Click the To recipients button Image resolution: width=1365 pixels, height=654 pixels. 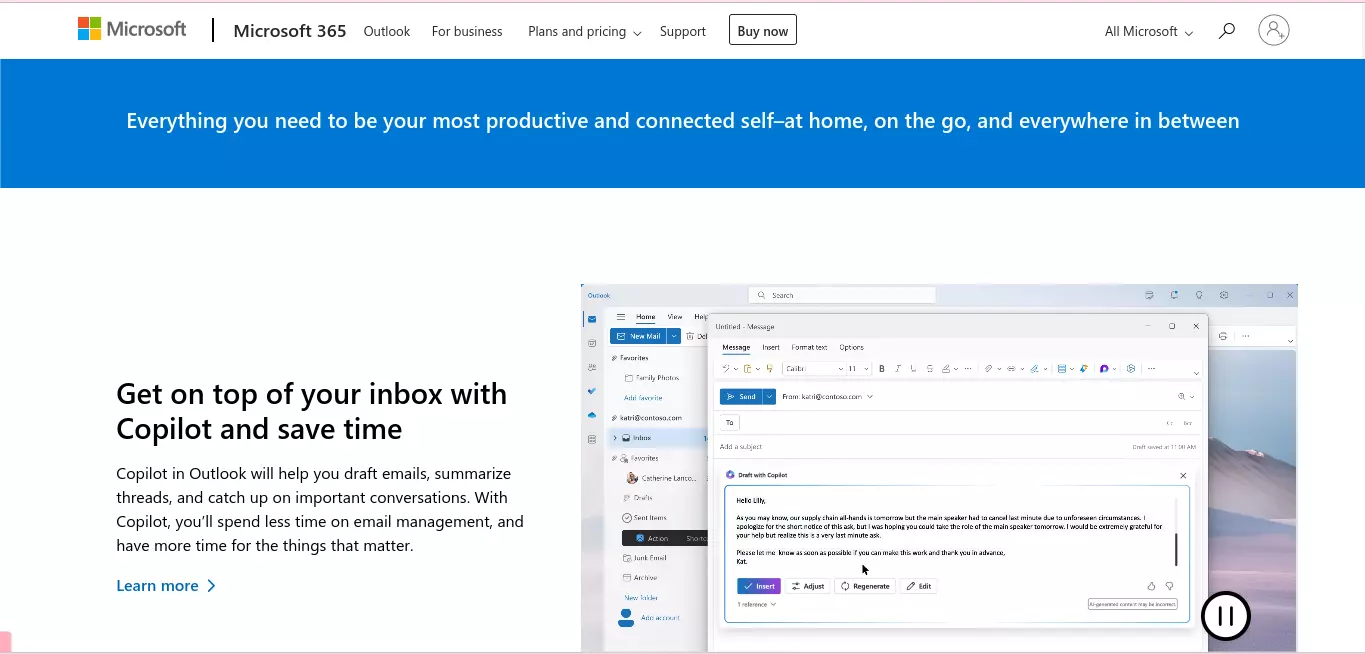(729, 422)
